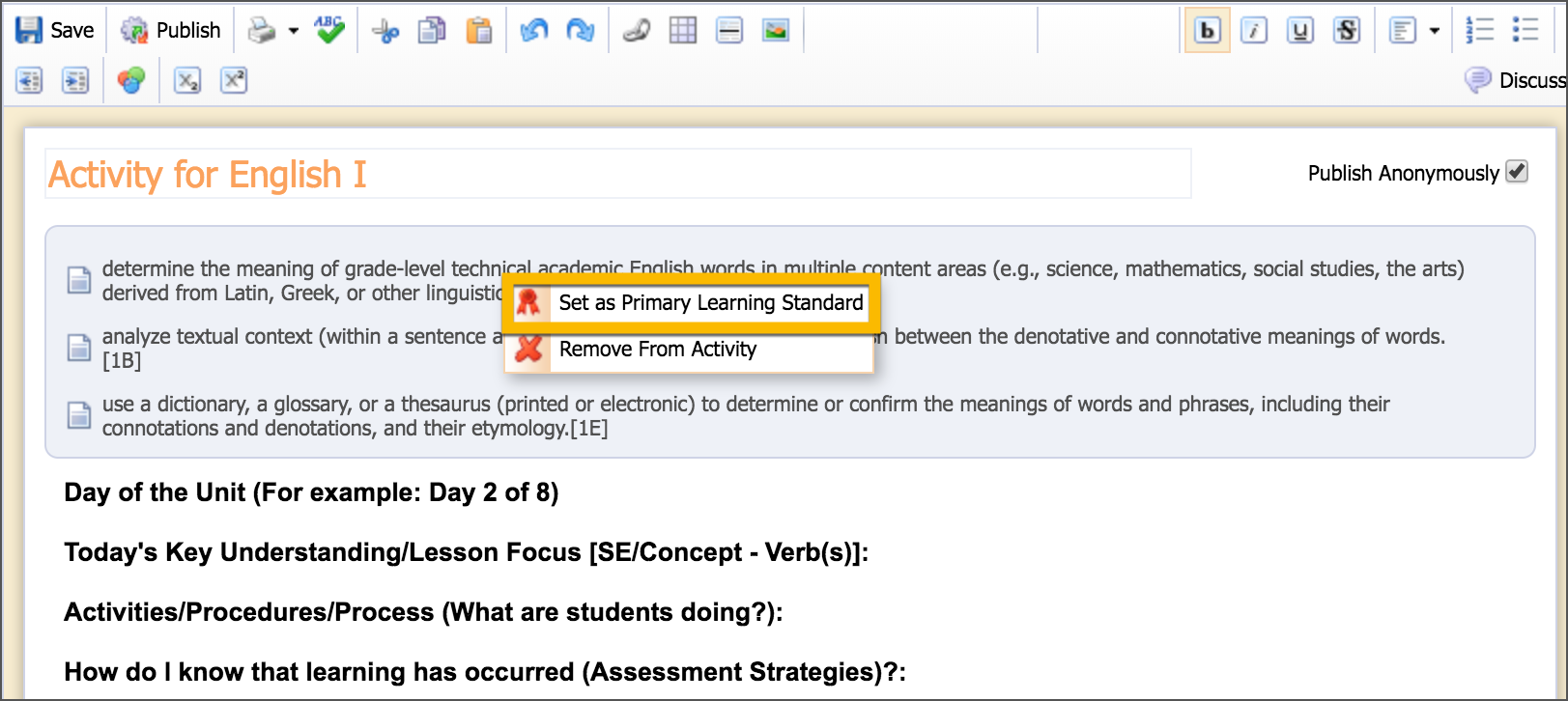Screen dimensions: 1568x701
Task: Insert a hyperlink using the link icon
Action: 636,31
